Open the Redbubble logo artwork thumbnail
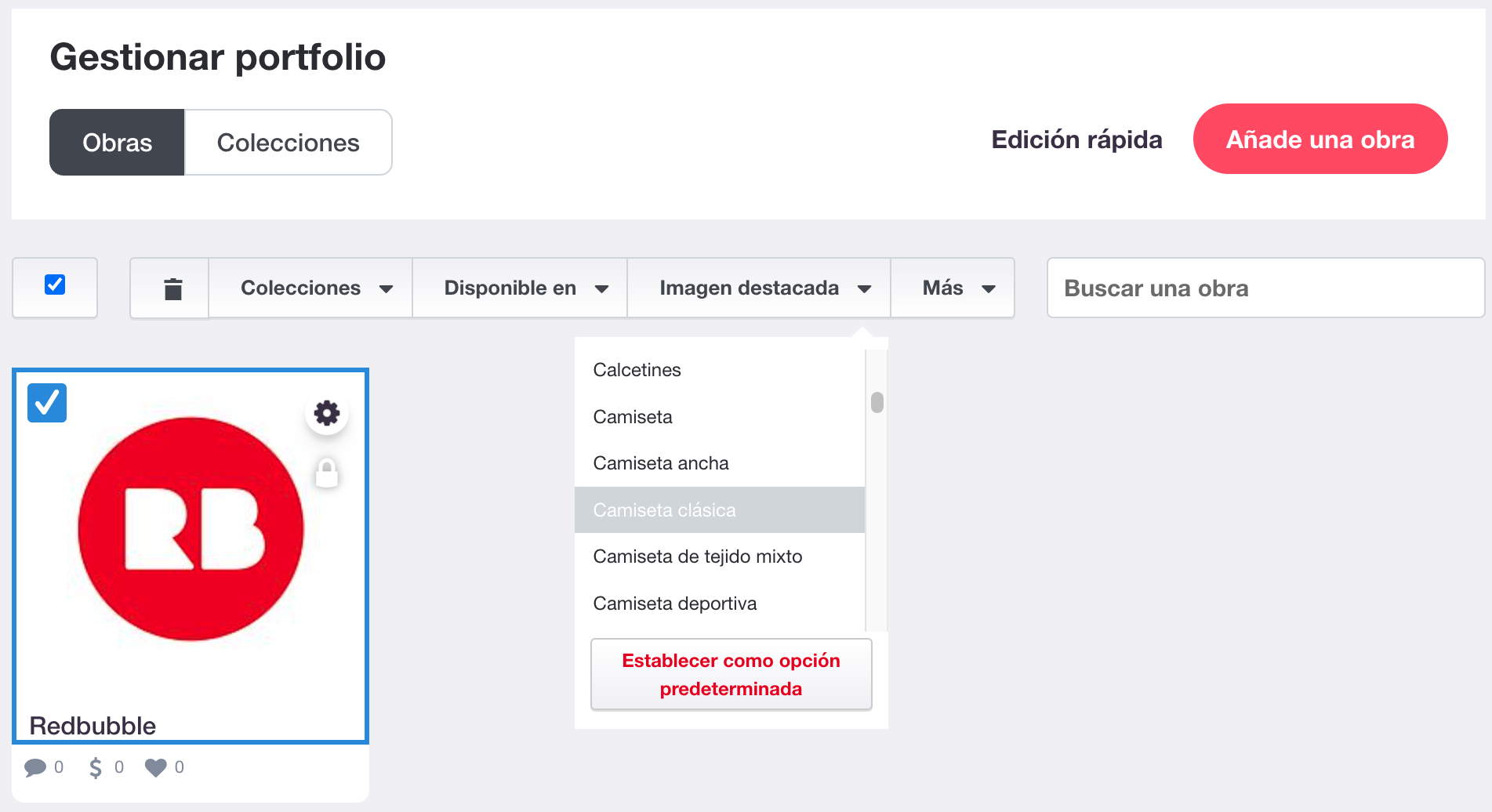Screen dimensions: 1492x812 pos(191,529)
